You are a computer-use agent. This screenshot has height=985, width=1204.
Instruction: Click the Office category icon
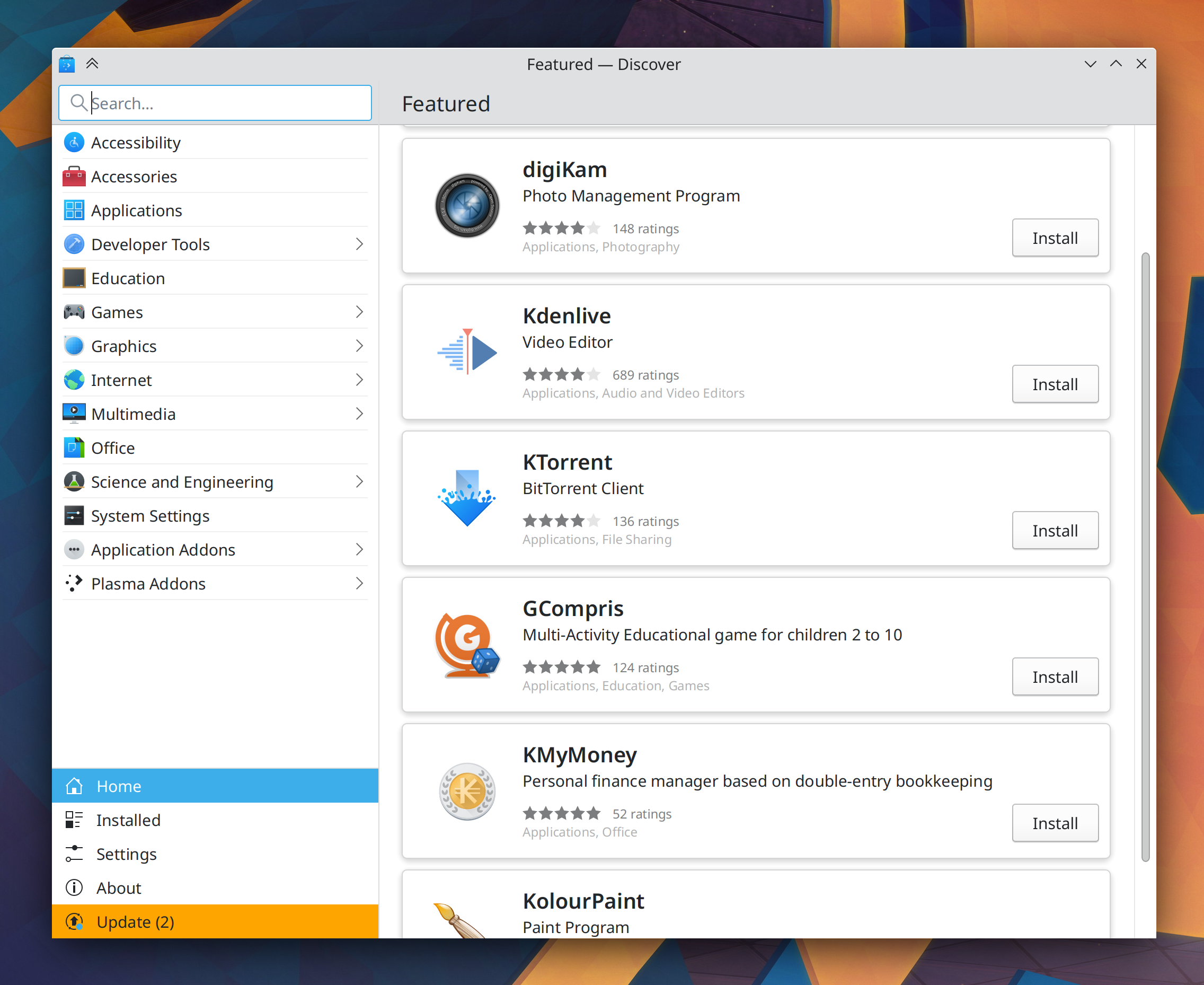pos(74,447)
